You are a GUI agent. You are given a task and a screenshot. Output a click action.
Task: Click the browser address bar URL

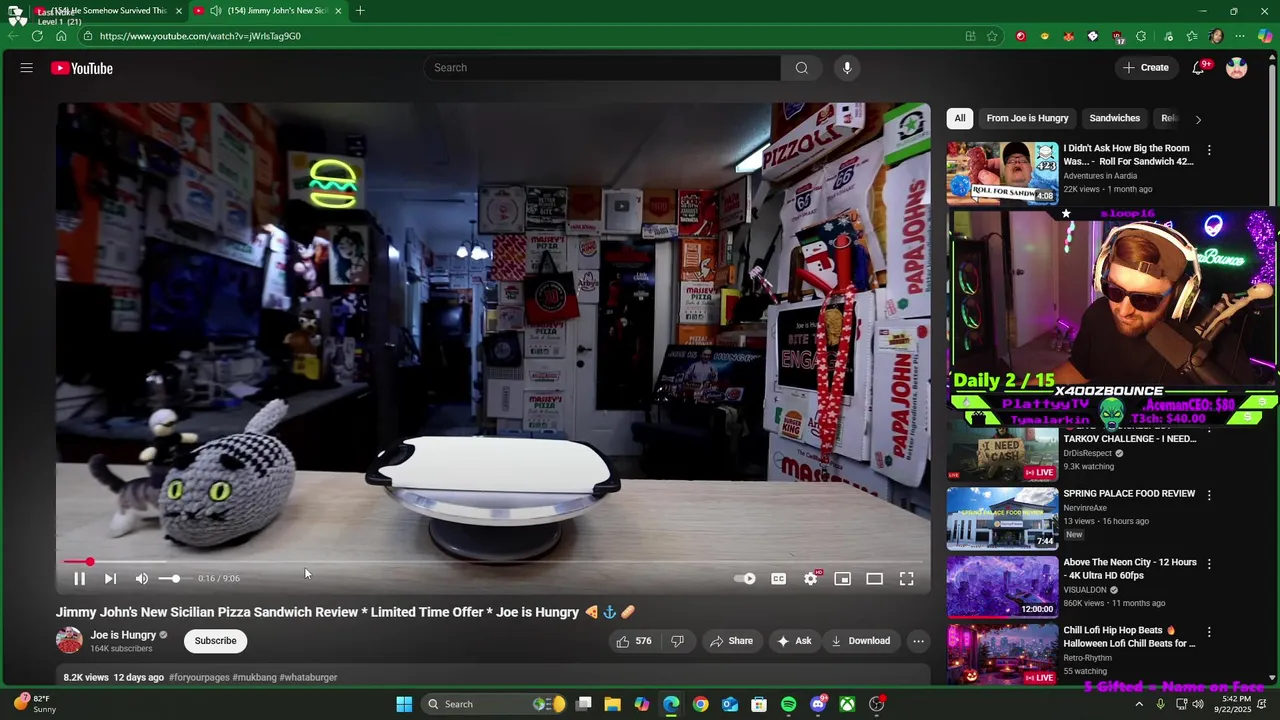[200, 36]
